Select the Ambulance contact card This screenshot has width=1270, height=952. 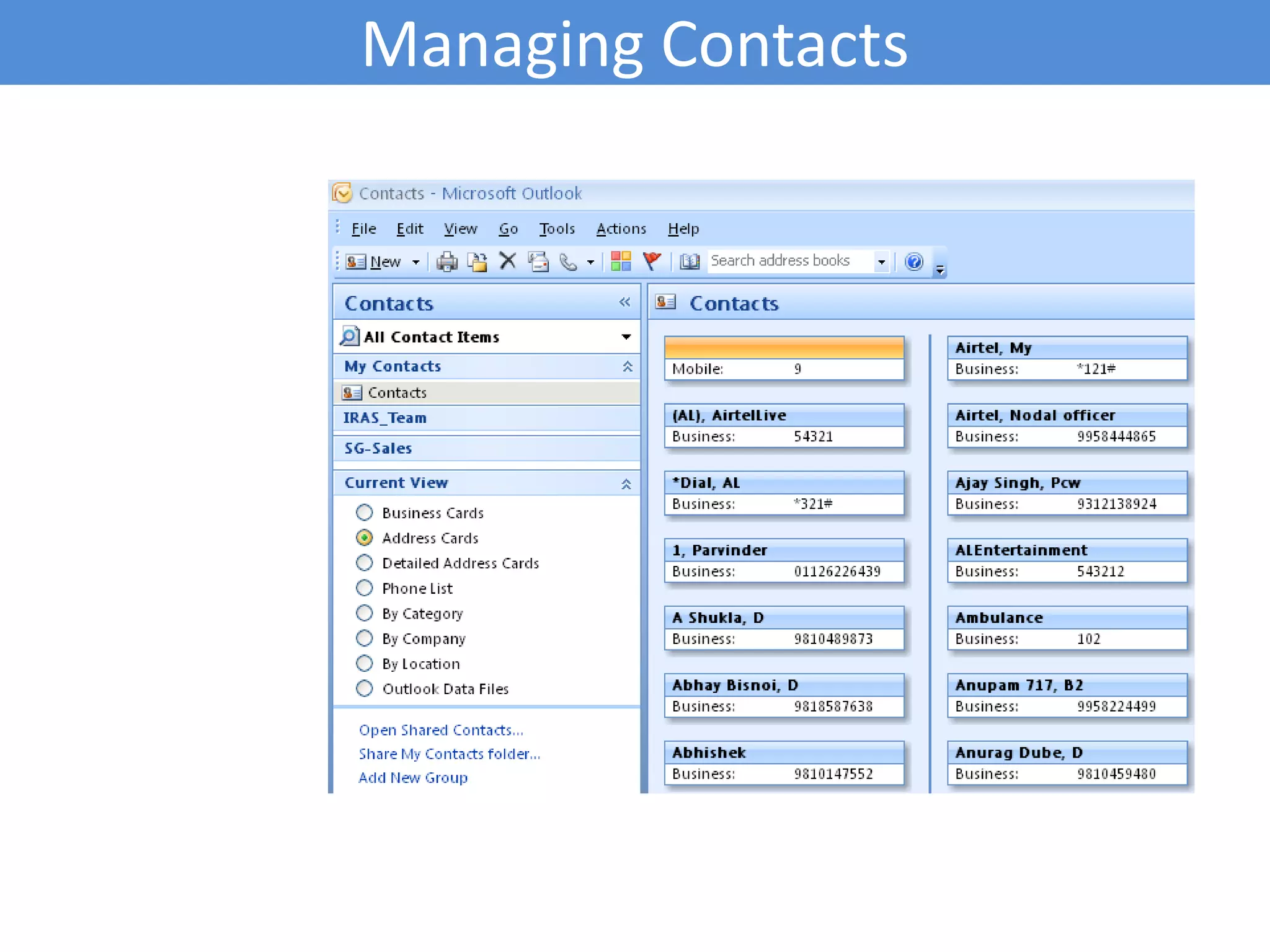click(1067, 628)
